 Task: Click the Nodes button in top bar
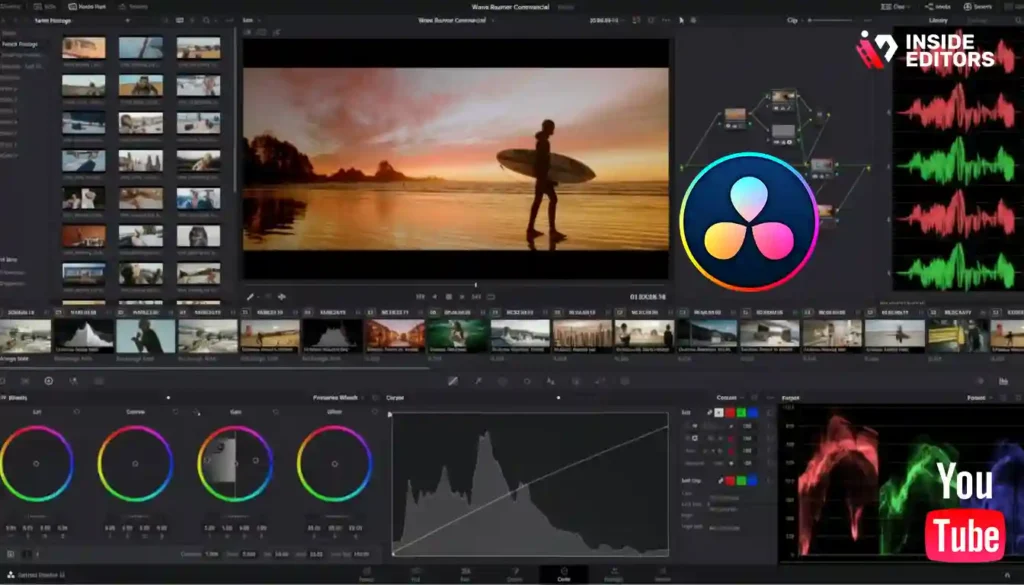point(938,7)
